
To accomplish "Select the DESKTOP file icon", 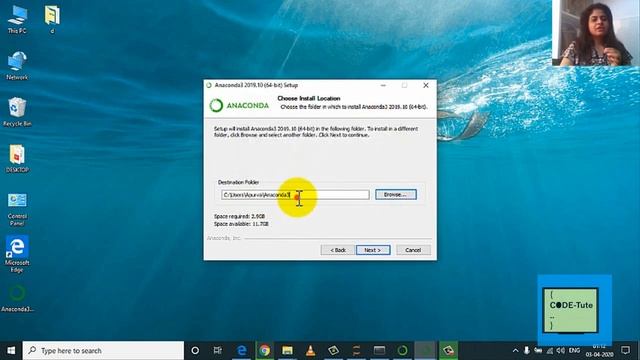I will coord(17,158).
